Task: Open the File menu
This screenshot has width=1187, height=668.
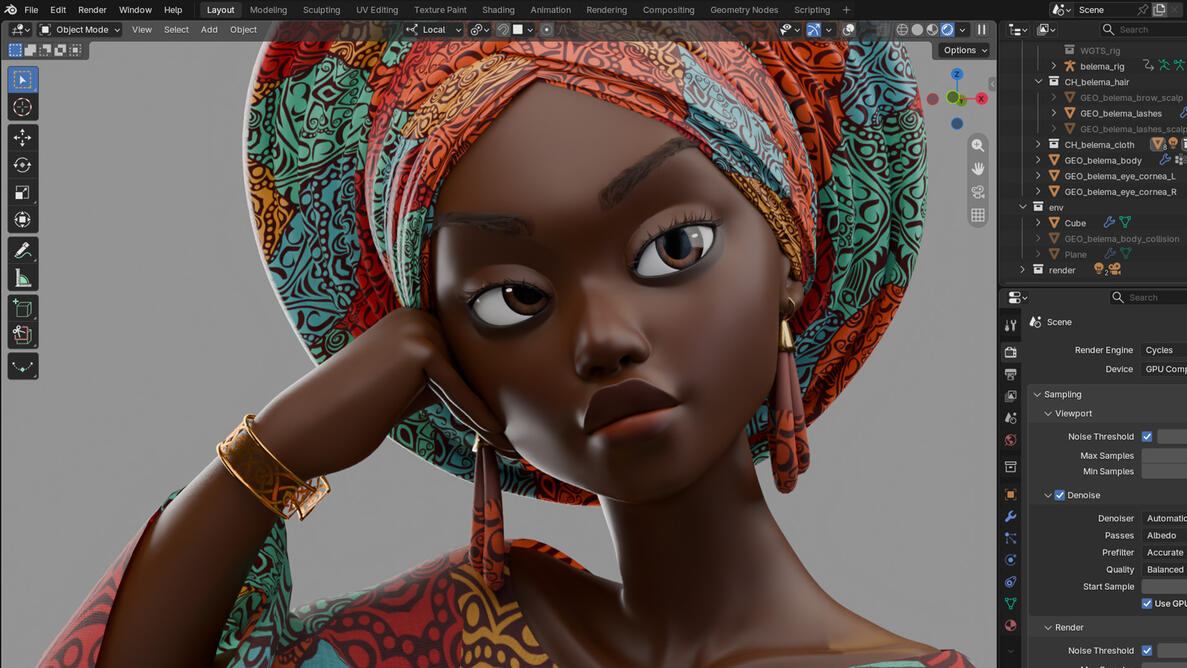Action: pos(31,10)
